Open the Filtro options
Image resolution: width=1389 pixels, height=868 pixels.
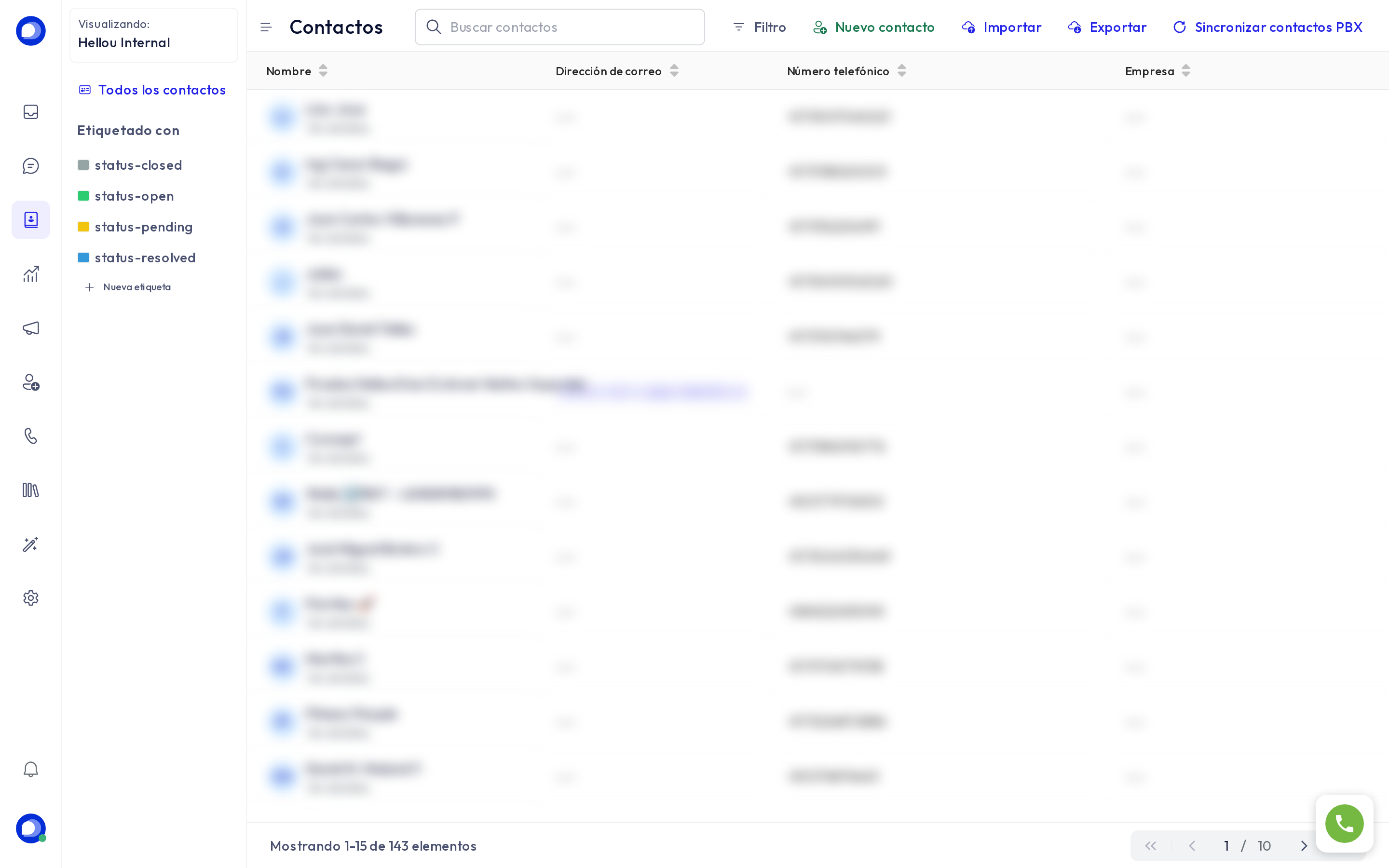pyautogui.click(x=759, y=27)
